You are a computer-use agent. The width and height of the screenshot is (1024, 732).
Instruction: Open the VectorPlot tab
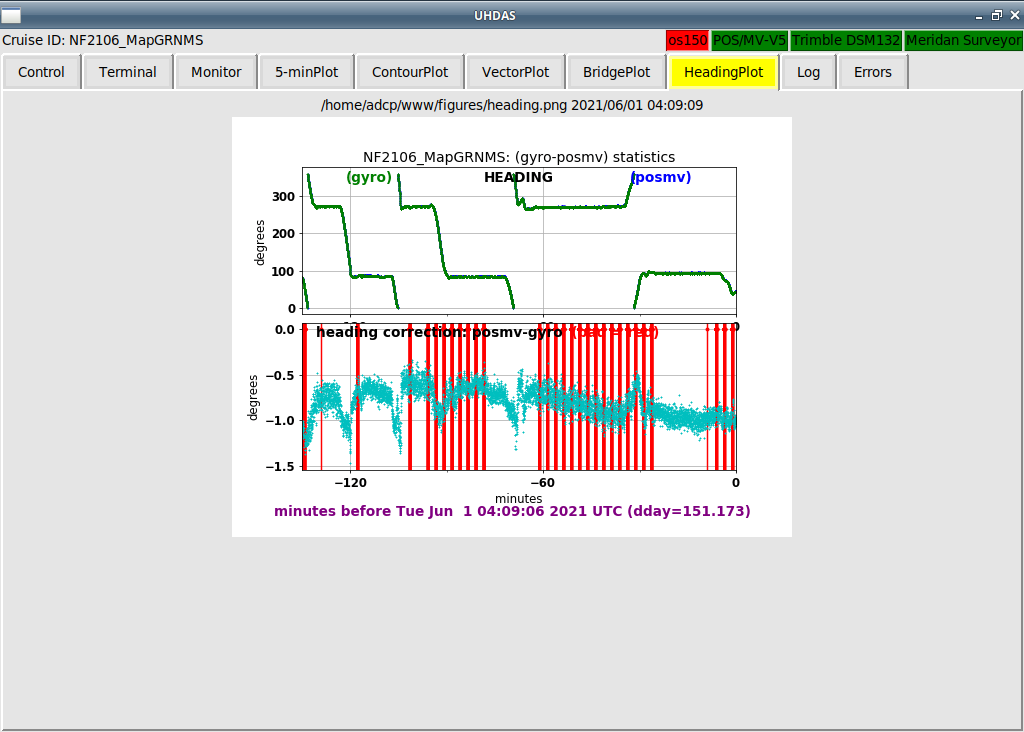pyautogui.click(x=515, y=72)
